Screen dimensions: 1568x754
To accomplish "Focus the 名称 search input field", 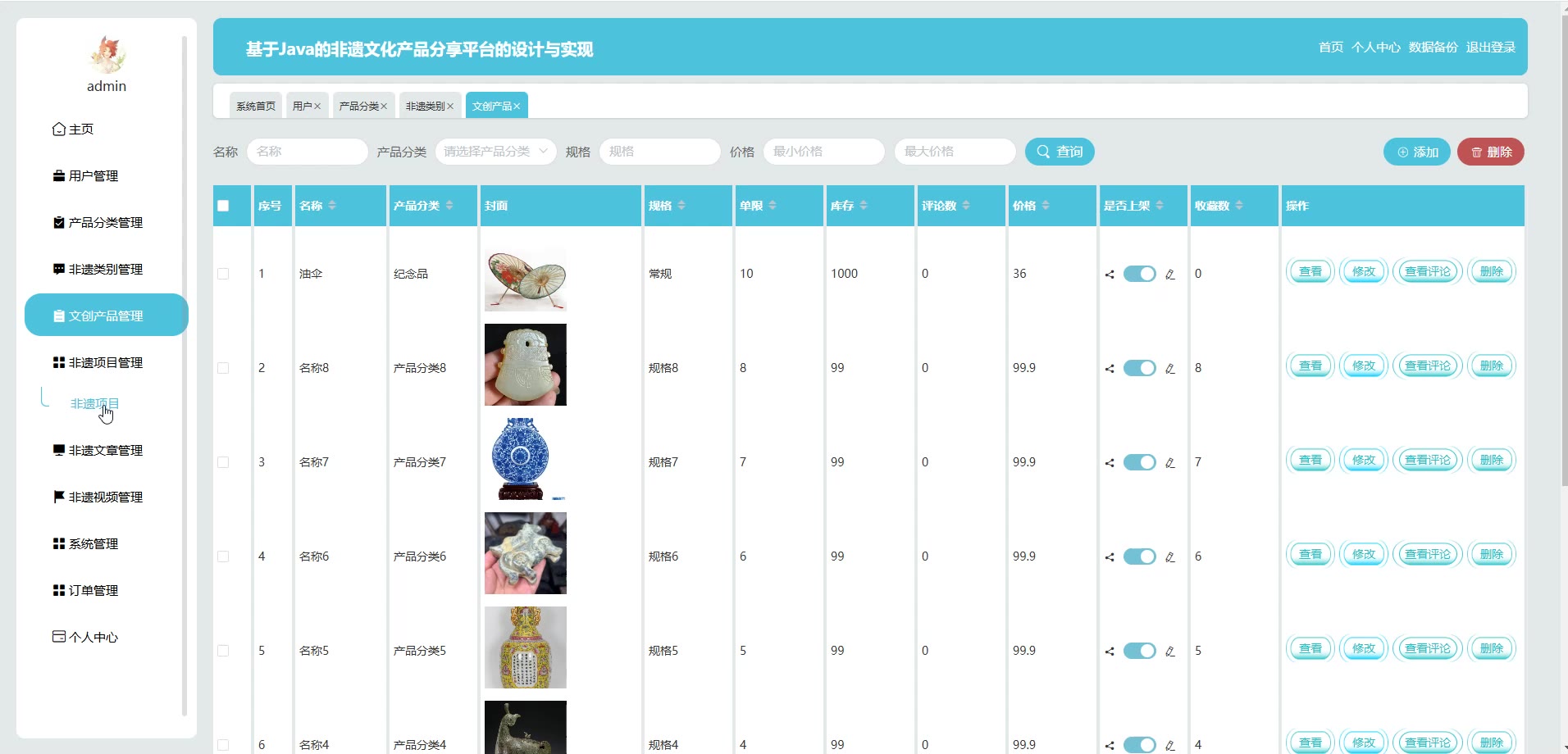I will (x=308, y=152).
